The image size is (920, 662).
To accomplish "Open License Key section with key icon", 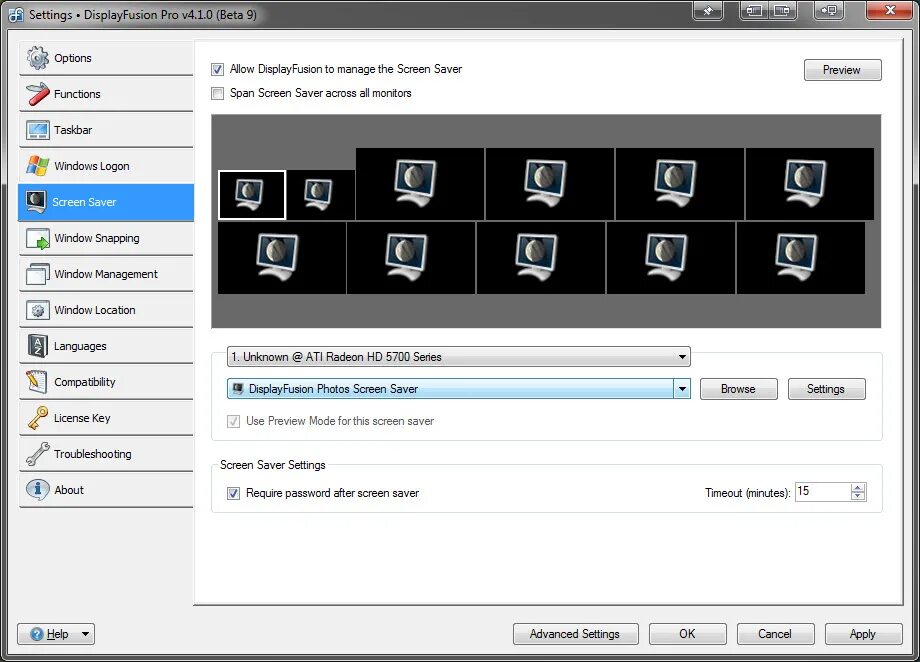I will (106, 418).
